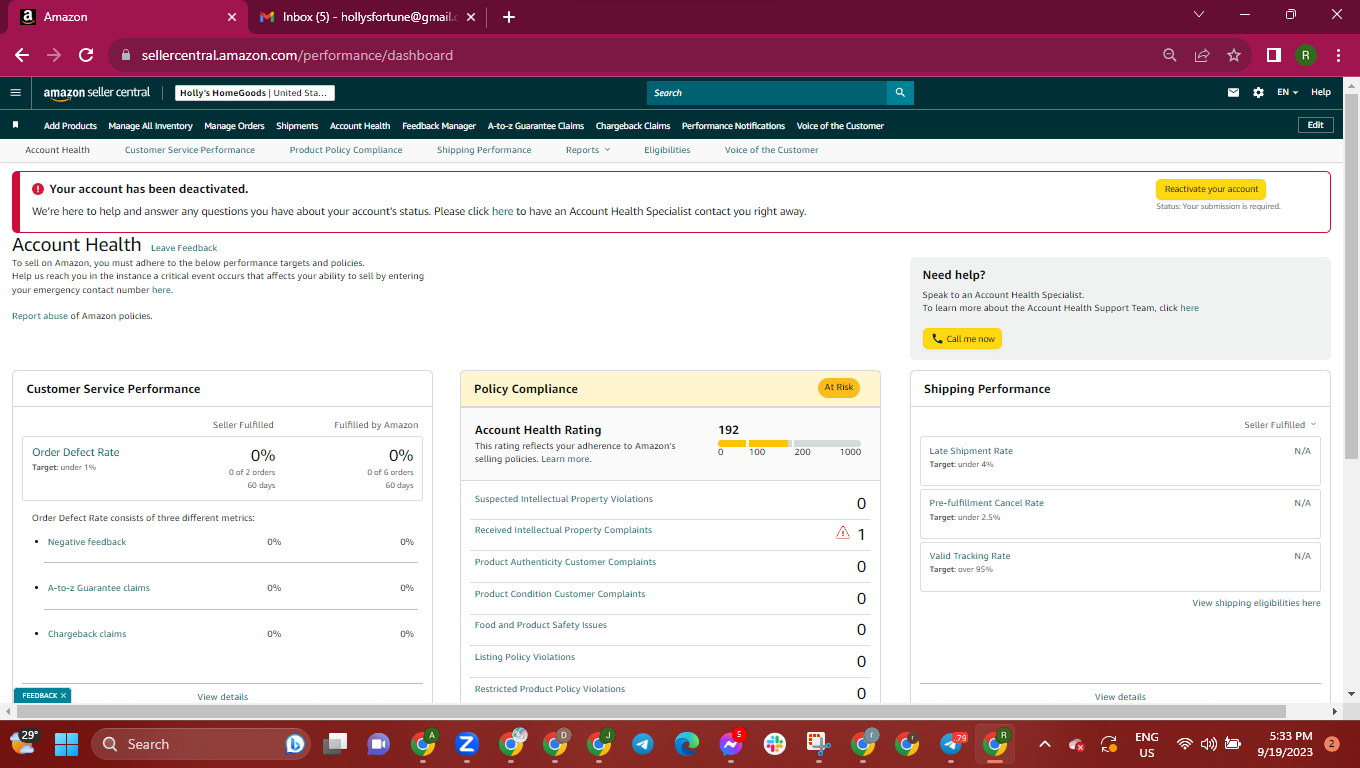The height and width of the screenshot is (768, 1360).
Task: Open Task View on the taskbar
Action: point(335,744)
